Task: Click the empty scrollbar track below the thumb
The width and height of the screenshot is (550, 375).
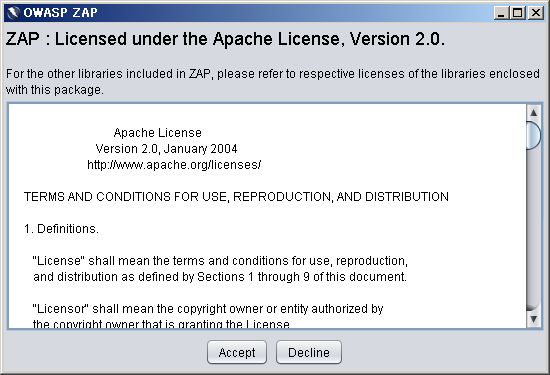Action: [x=534, y=230]
